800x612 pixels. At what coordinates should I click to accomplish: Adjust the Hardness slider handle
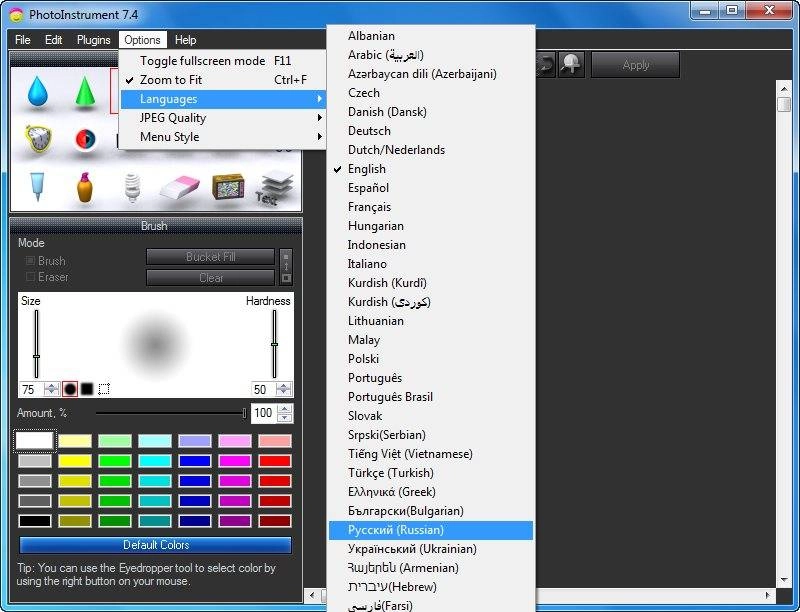[x=274, y=345]
